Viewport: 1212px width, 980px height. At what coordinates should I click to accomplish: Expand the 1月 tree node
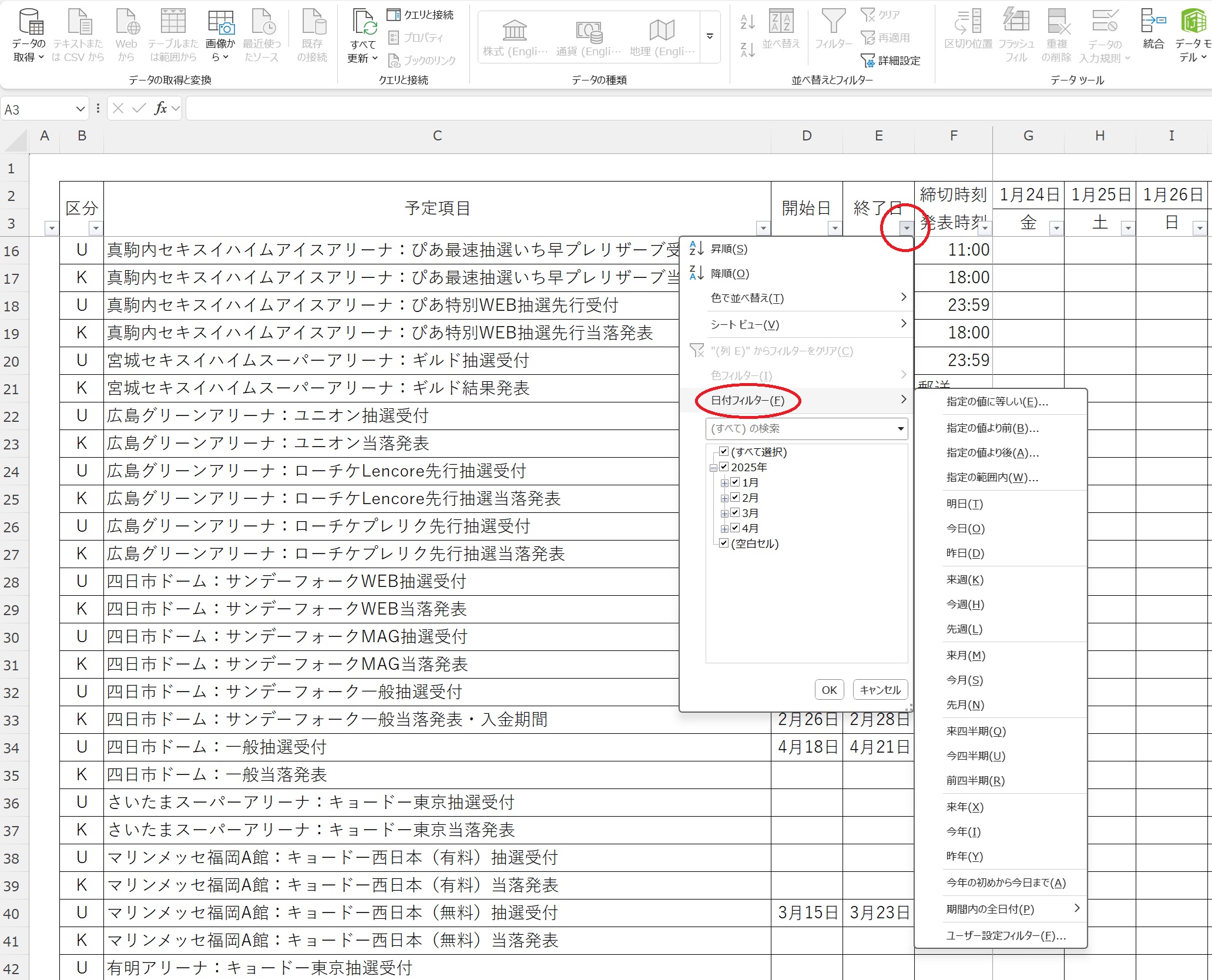(724, 483)
